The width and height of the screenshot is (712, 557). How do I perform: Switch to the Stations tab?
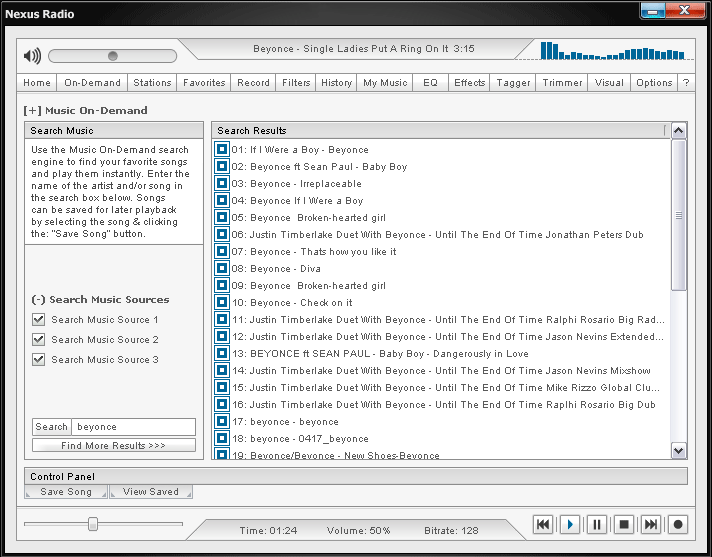click(152, 83)
